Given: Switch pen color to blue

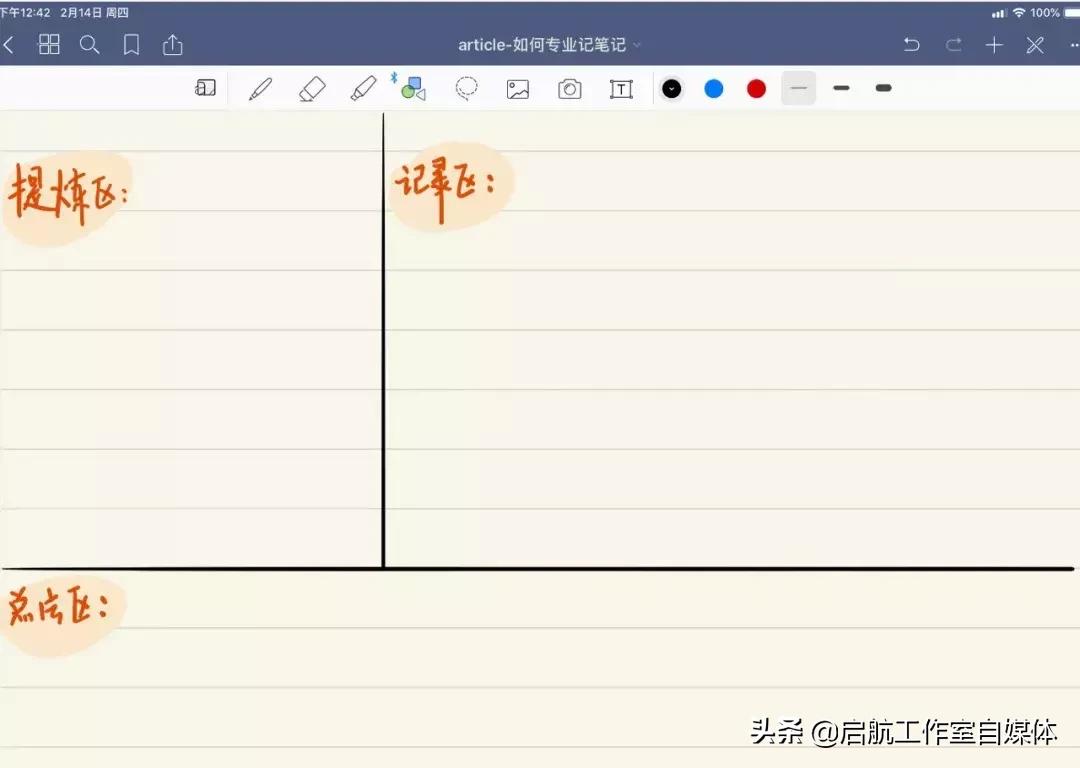Looking at the screenshot, I should tap(713, 88).
